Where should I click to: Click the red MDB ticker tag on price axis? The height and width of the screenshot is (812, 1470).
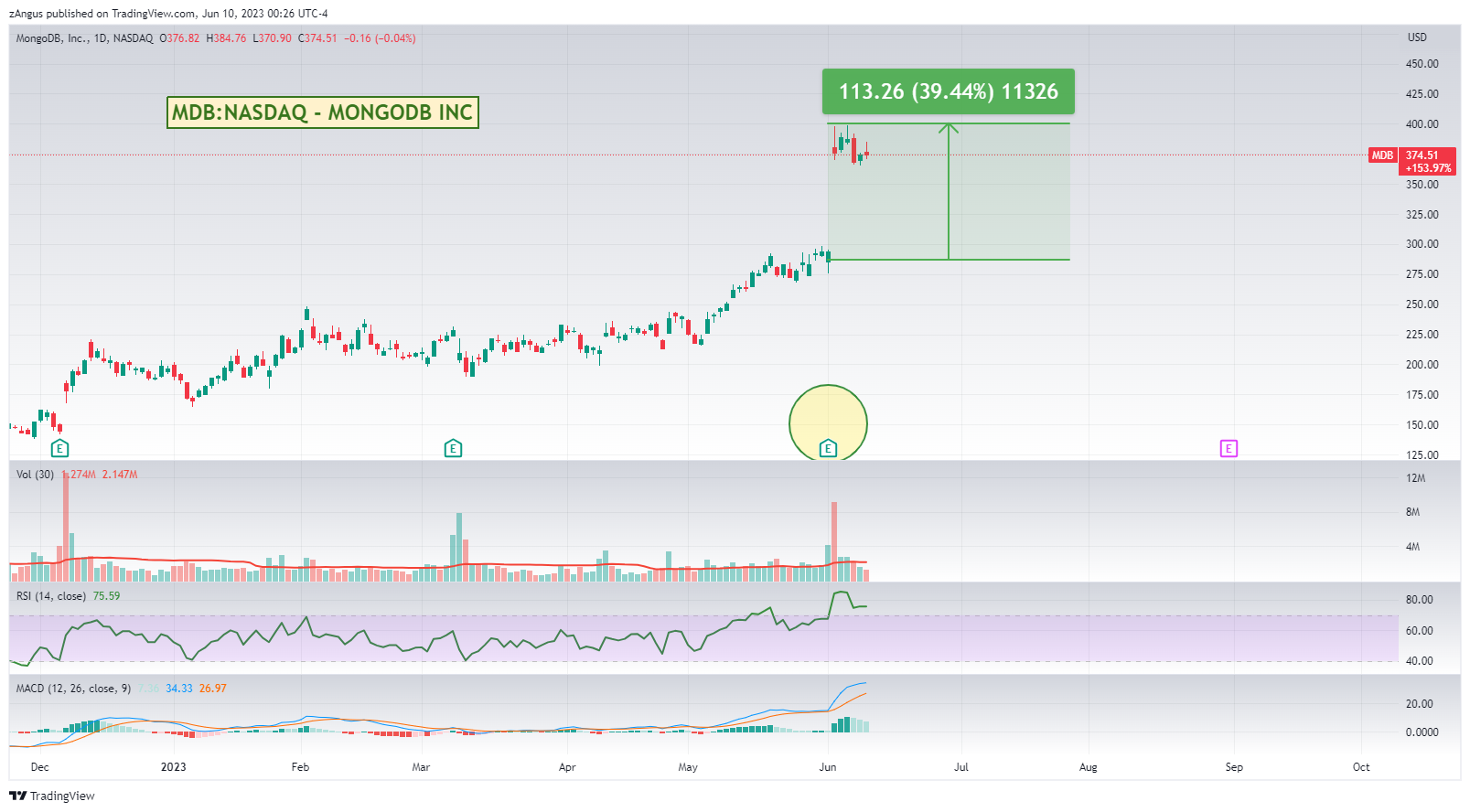[x=1382, y=155]
